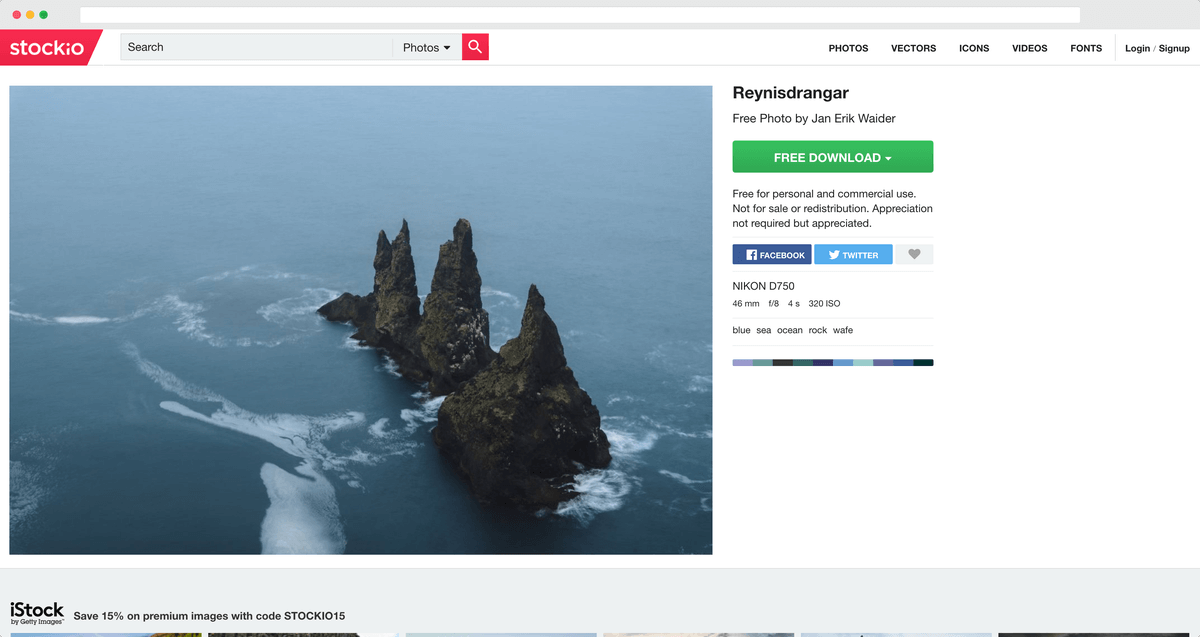Open the Icons section

pyautogui.click(x=974, y=48)
